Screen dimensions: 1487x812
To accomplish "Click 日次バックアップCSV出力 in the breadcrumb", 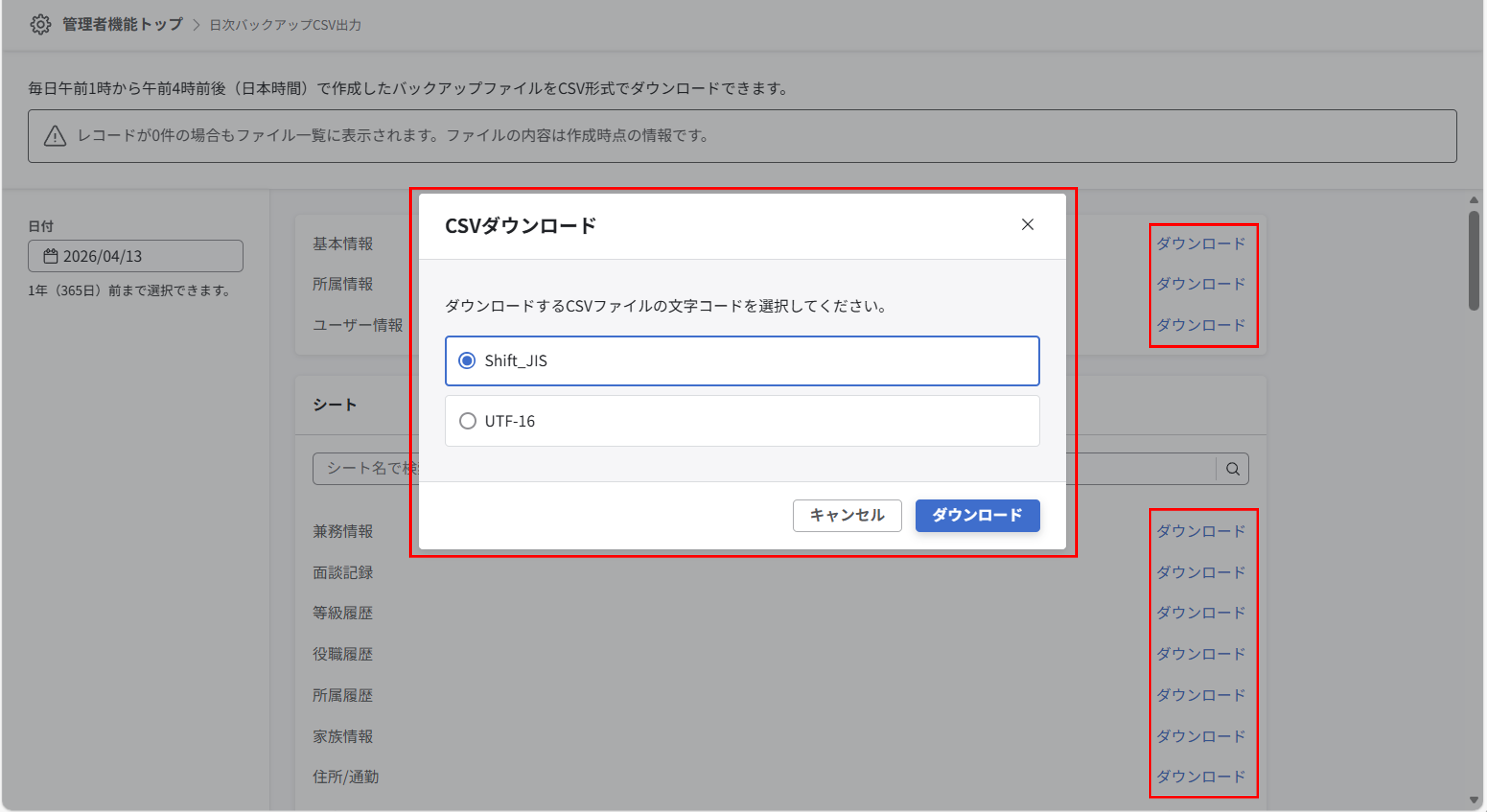I will (x=285, y=25).
